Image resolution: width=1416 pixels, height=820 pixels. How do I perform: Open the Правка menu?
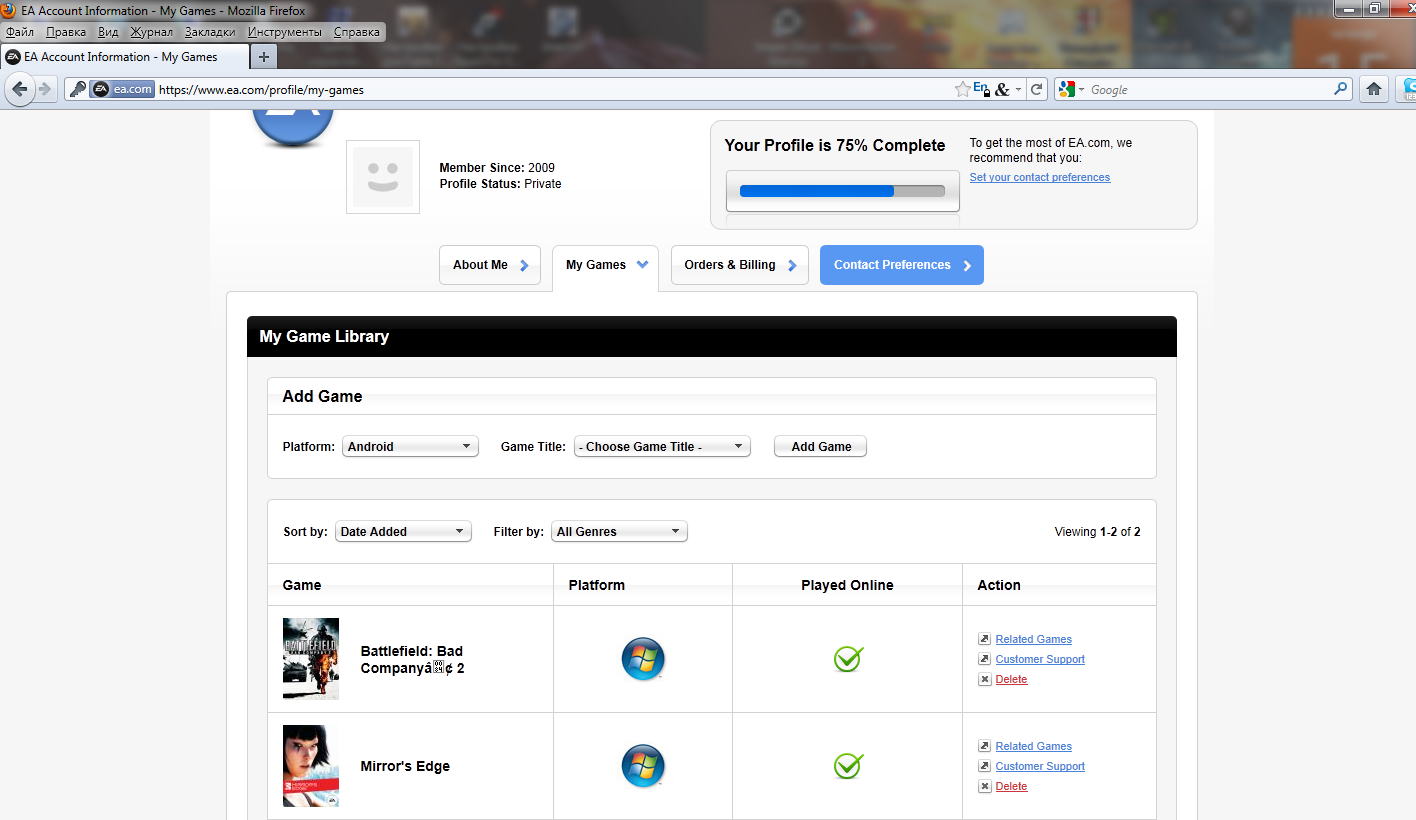(66, 32)
